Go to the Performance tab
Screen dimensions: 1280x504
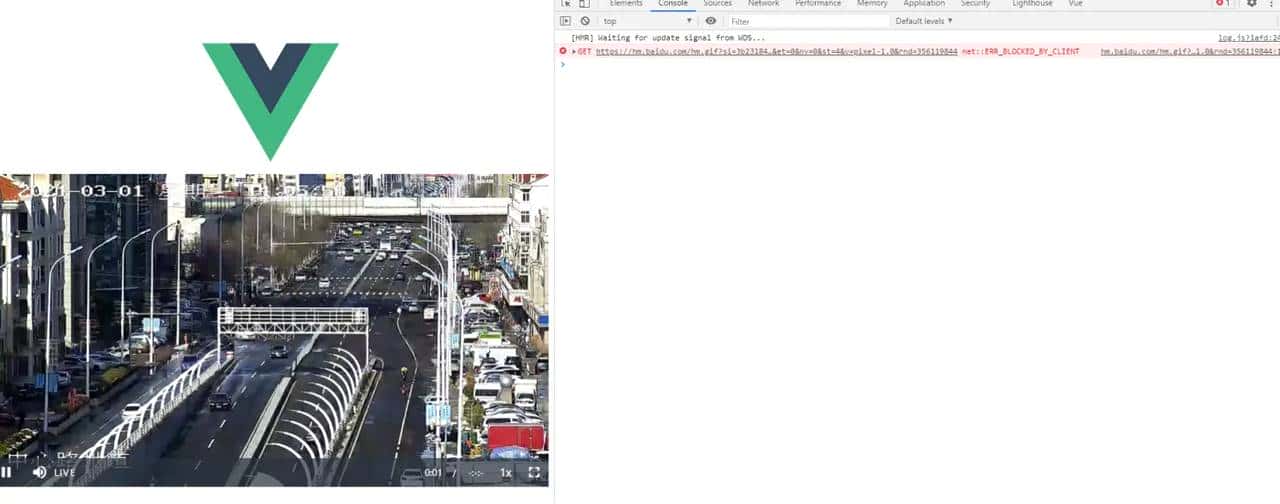pyautogui.click(x=818, y=4)
